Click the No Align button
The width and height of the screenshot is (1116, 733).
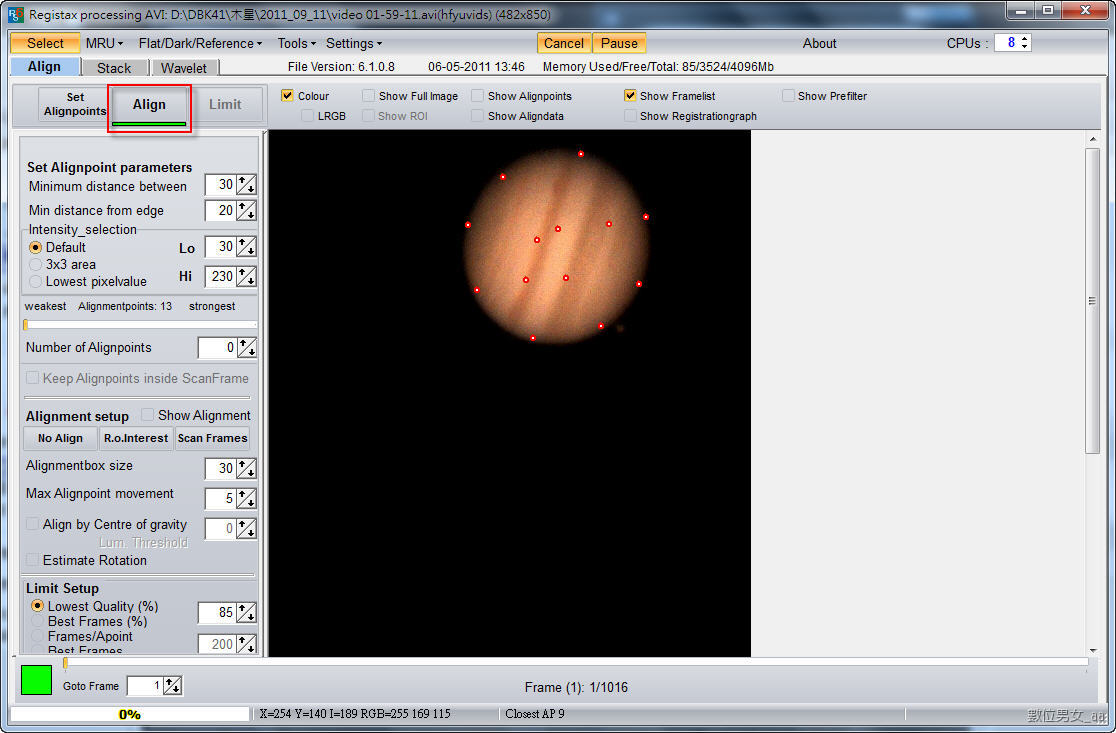[60, 438]
